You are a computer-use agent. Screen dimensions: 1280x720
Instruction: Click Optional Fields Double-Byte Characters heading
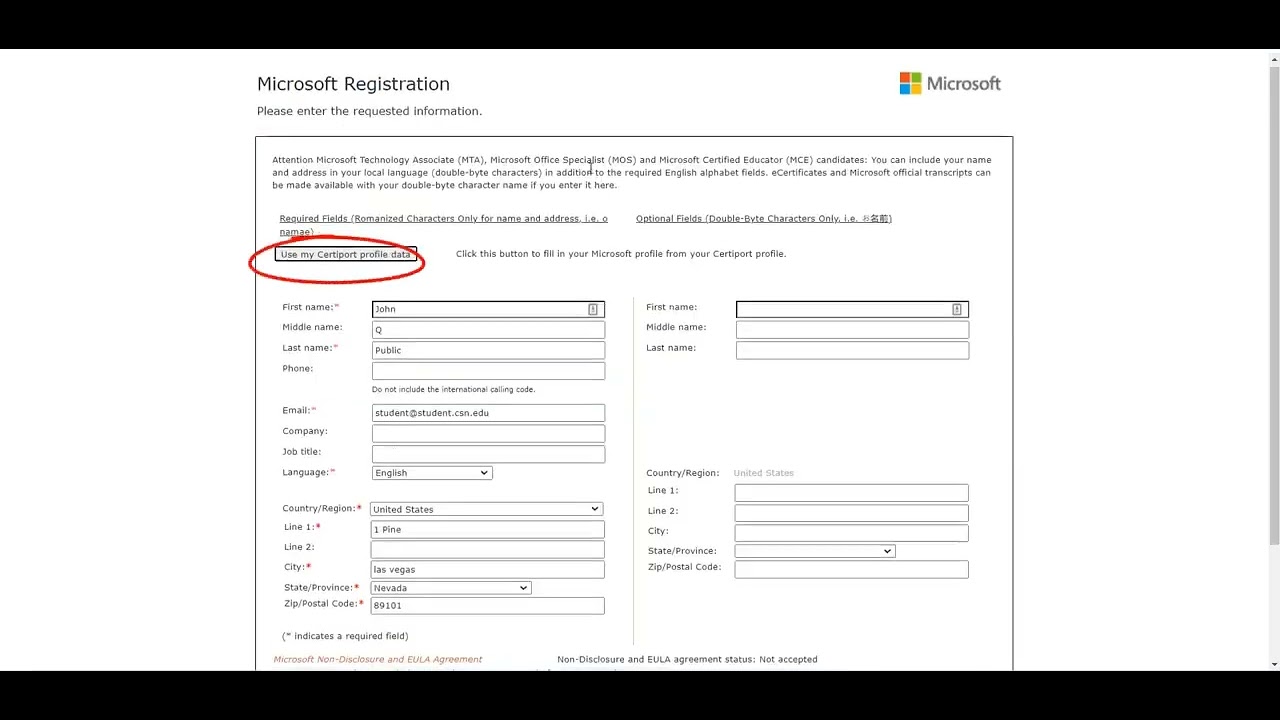[764, 218]
